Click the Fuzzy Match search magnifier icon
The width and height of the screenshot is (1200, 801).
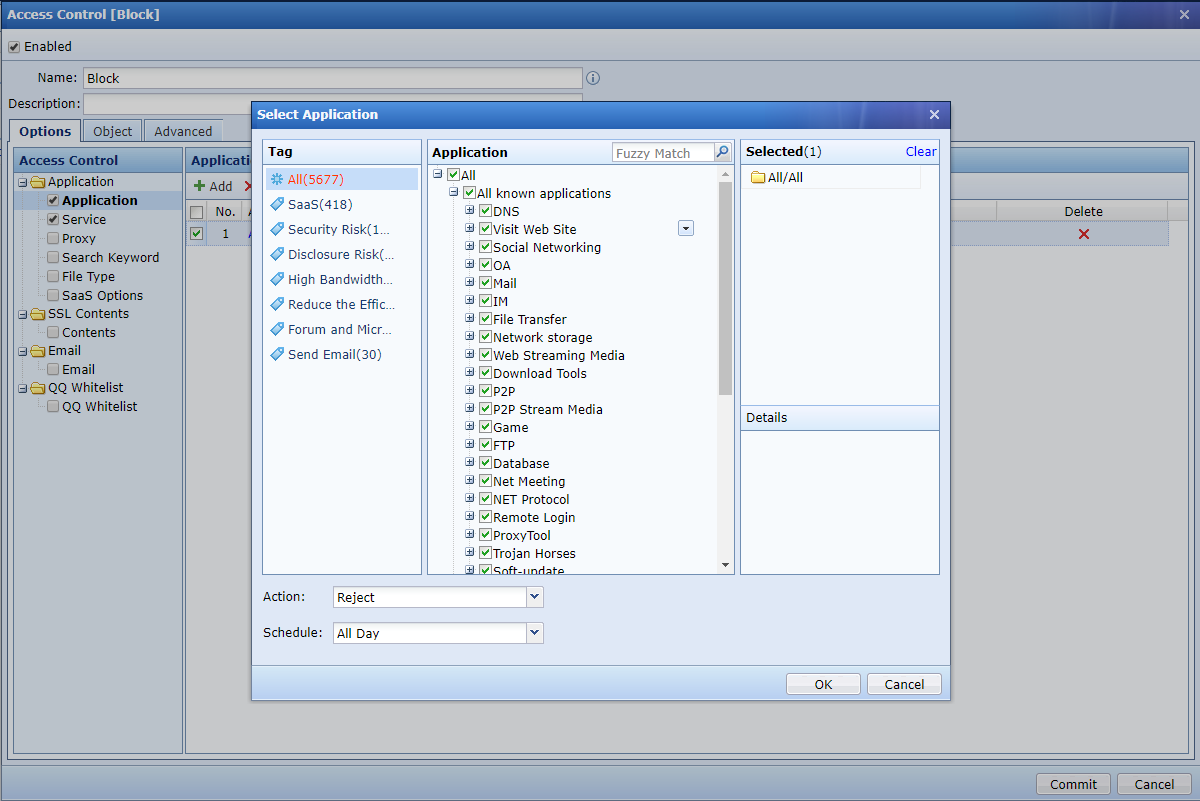(722, 153)
